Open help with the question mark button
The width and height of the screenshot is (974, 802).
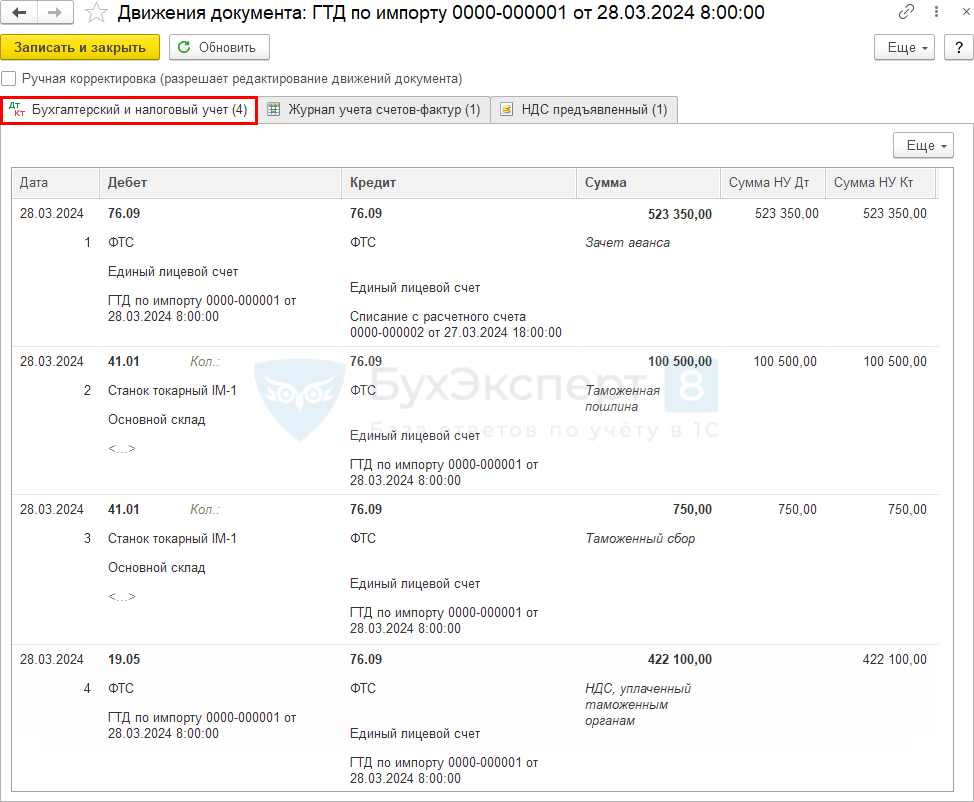[x=956, y=47]
